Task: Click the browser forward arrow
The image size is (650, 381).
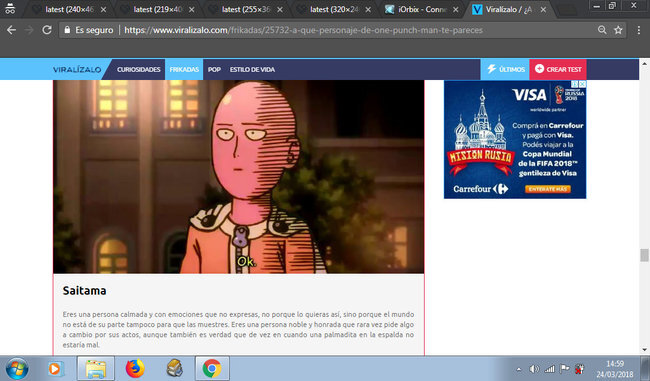Action: pos(29,30)
